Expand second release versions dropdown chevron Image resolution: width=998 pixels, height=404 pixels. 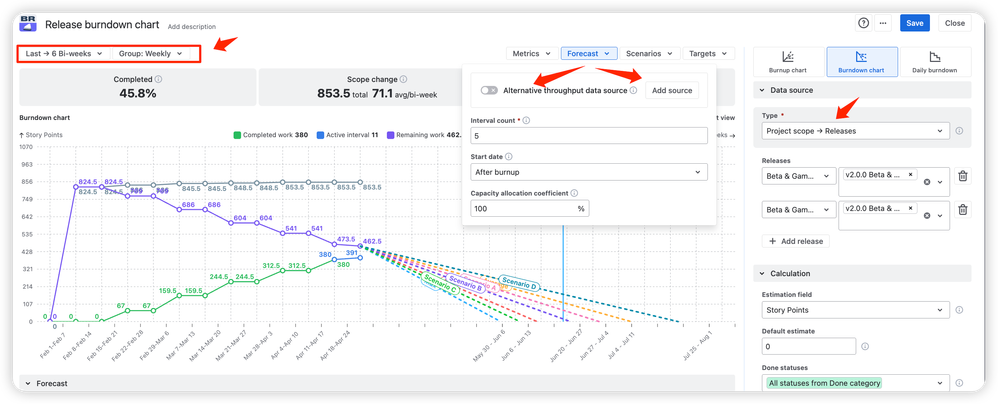940,216
